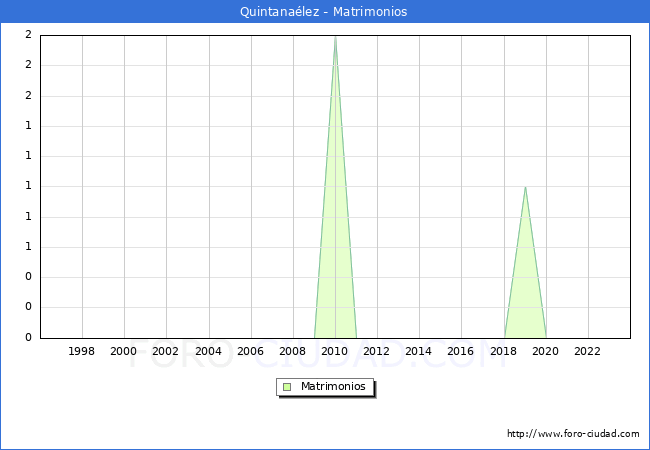Select the 2010 x-axis label
This screenshot has width=650, height=450.
pyautogui.click(x=335, y=351)
